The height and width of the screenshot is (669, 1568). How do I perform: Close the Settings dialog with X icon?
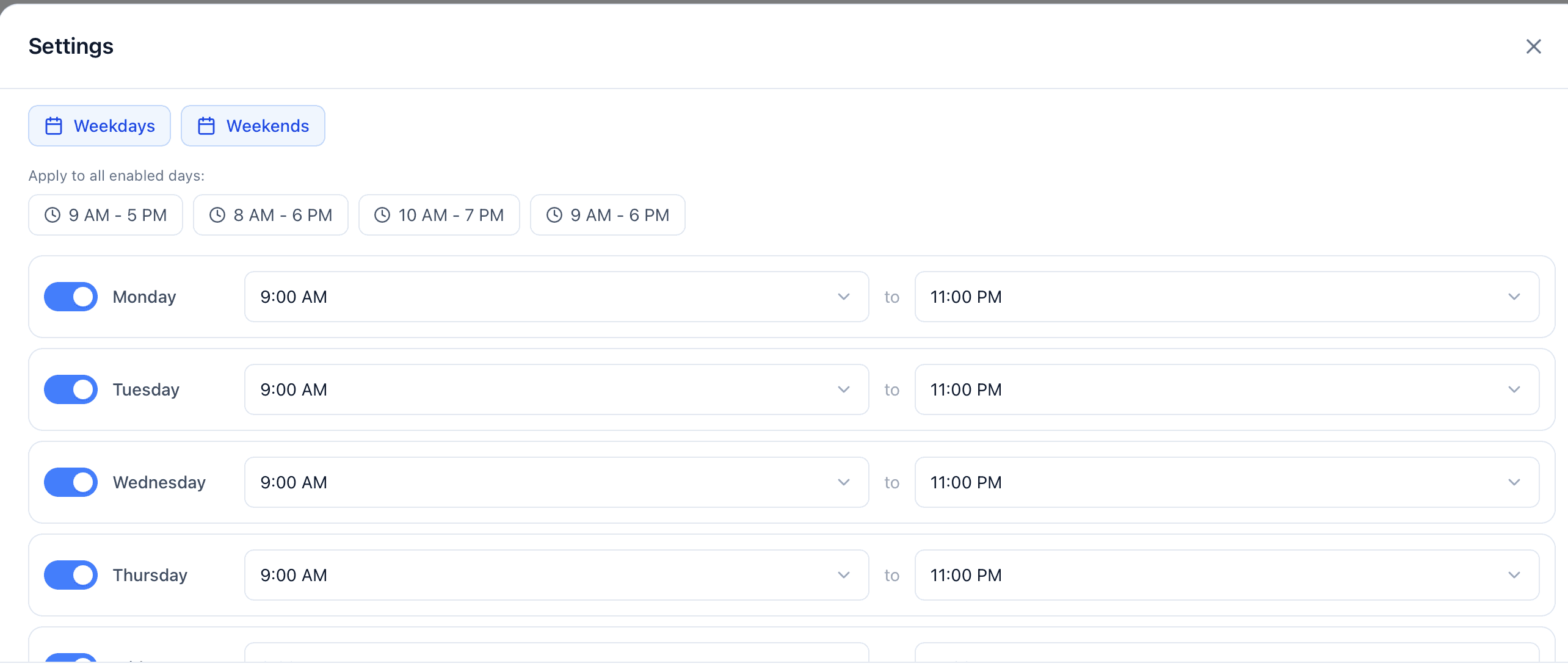(x=1533, y=46)
